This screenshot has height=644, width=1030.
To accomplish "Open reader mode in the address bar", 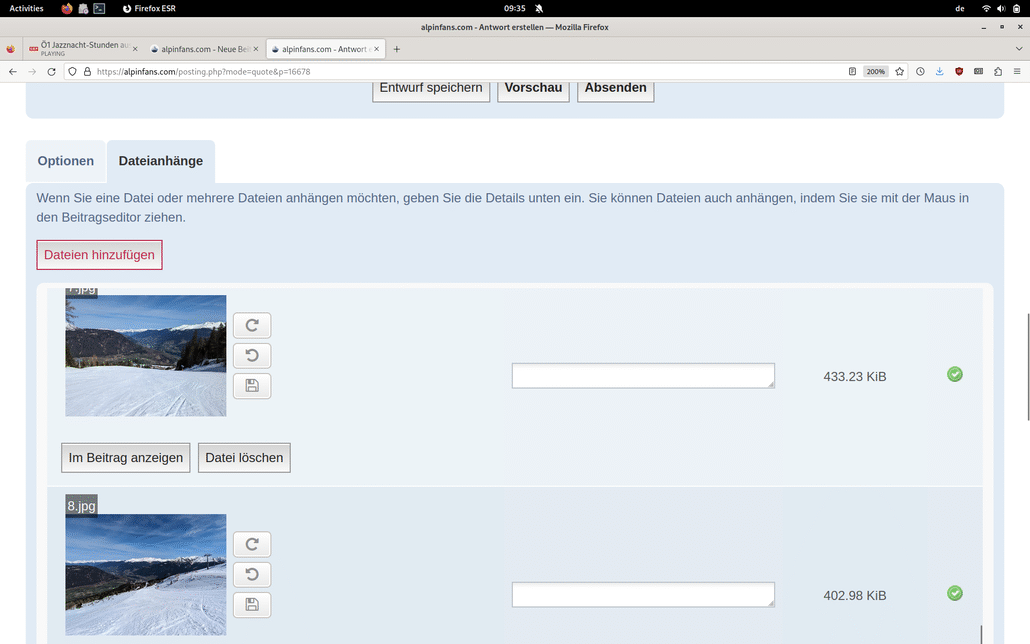I will [x=853, y=71].
